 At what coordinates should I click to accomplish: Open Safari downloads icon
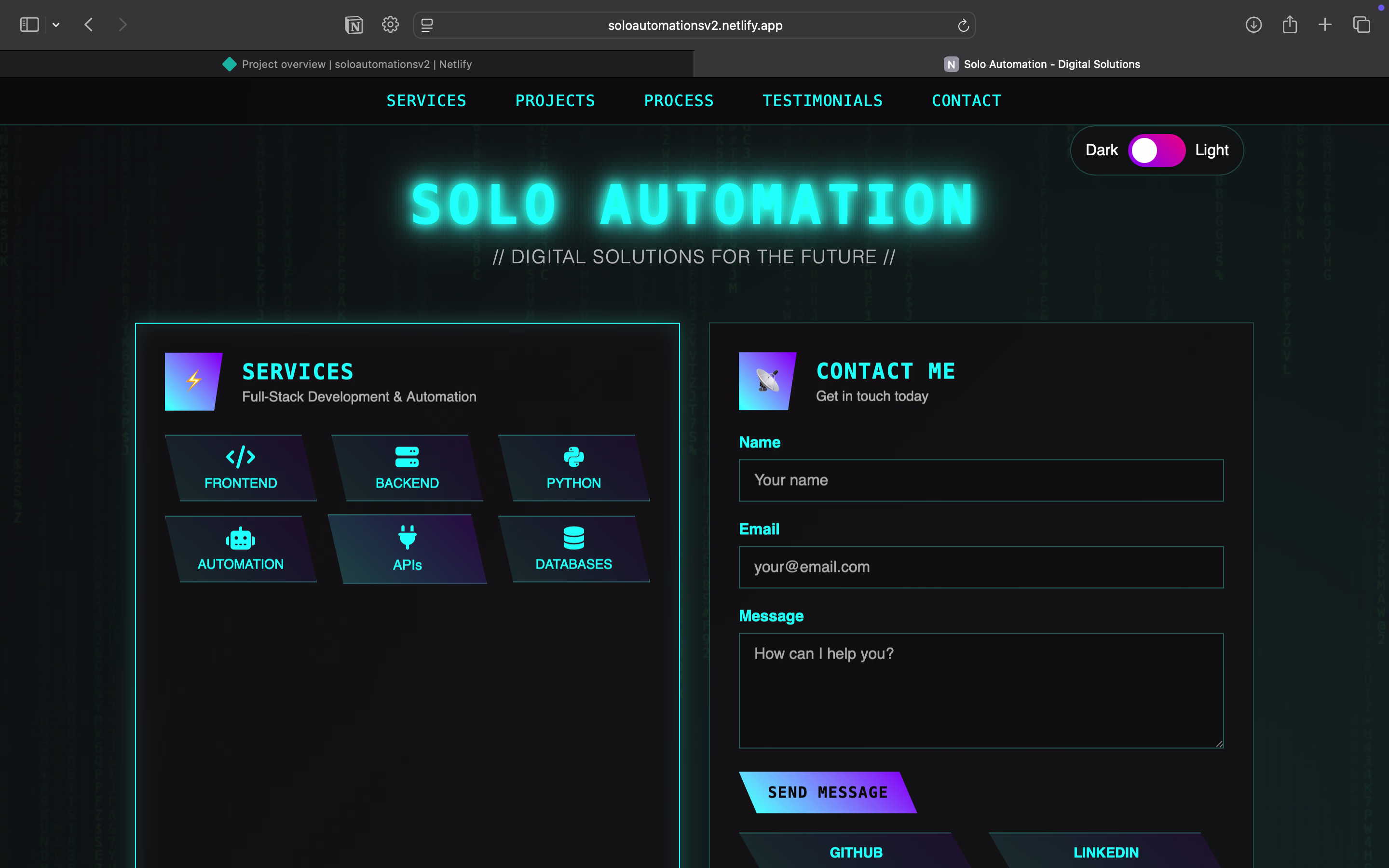coord(1253,25)
